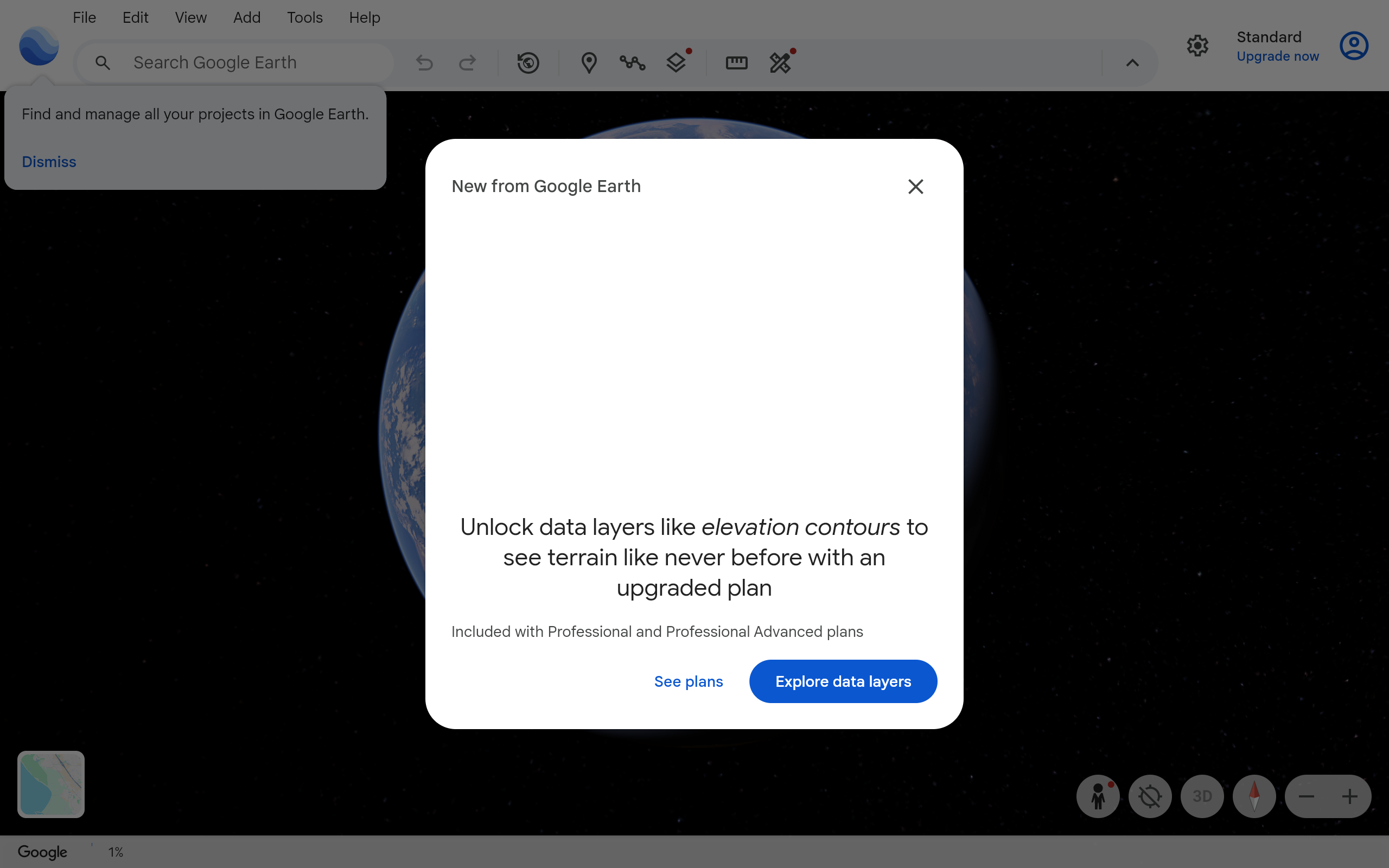Click the Standard plan label
The image size is (1389, 868).
[x=1269, y=37]
